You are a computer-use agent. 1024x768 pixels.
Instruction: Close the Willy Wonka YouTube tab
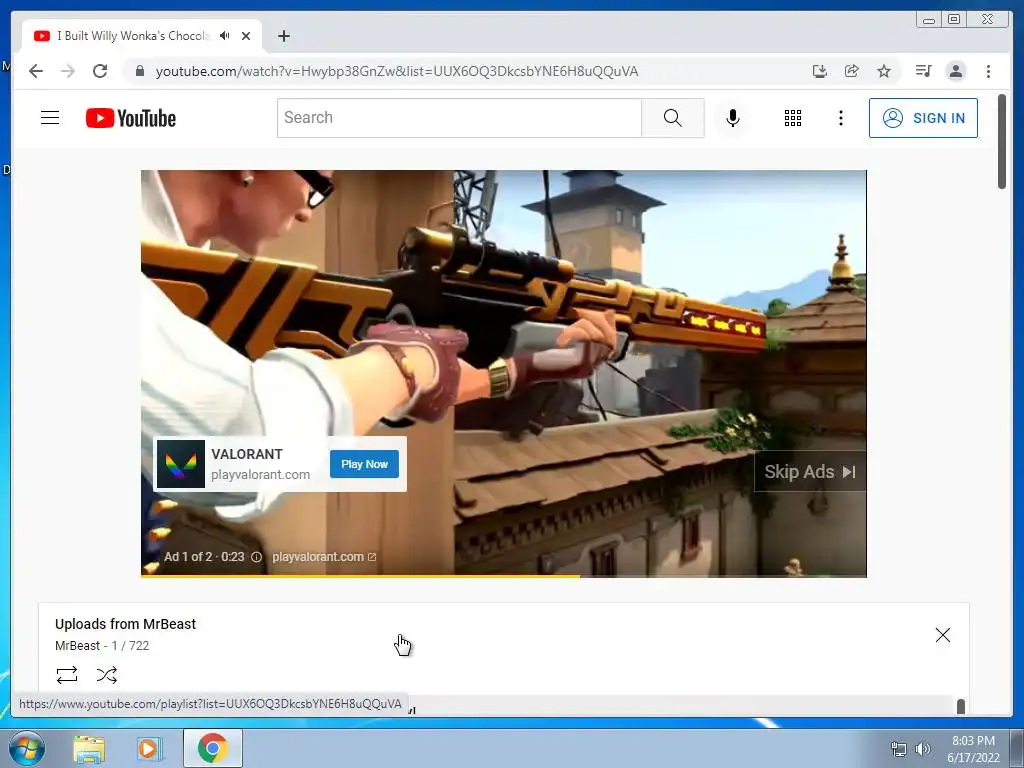pos(246,36)
